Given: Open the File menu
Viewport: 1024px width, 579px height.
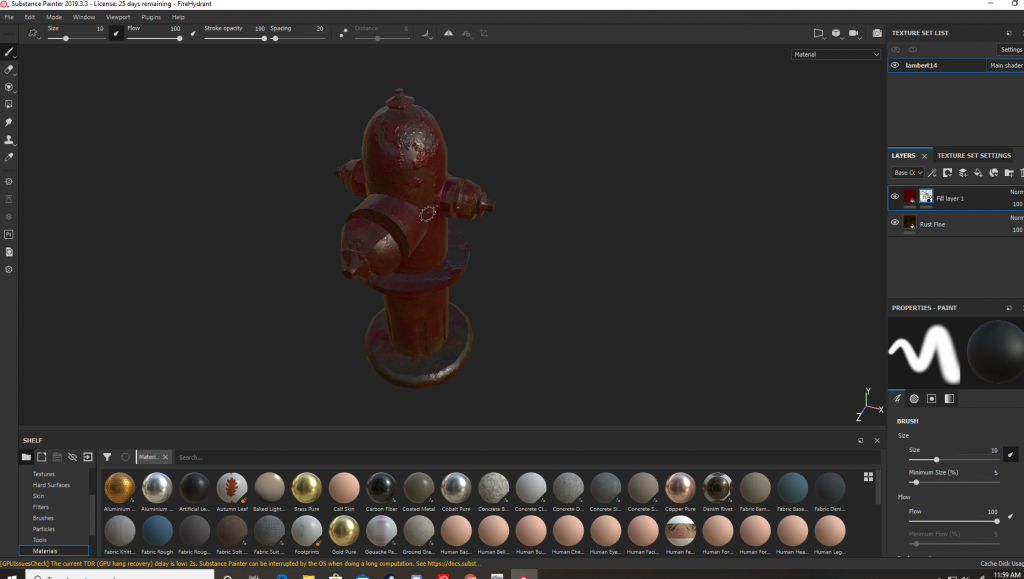Looking at the screenshot, I should (x=9, y=18).
